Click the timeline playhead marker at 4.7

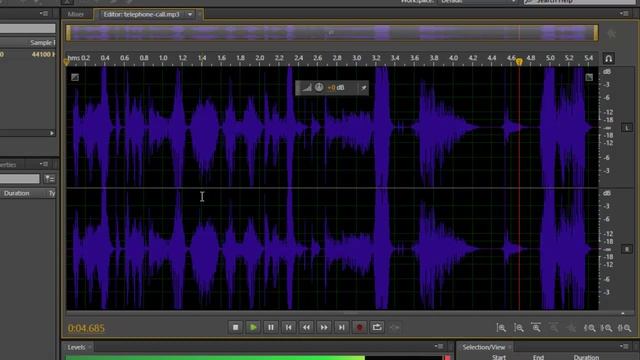(519, 62)
